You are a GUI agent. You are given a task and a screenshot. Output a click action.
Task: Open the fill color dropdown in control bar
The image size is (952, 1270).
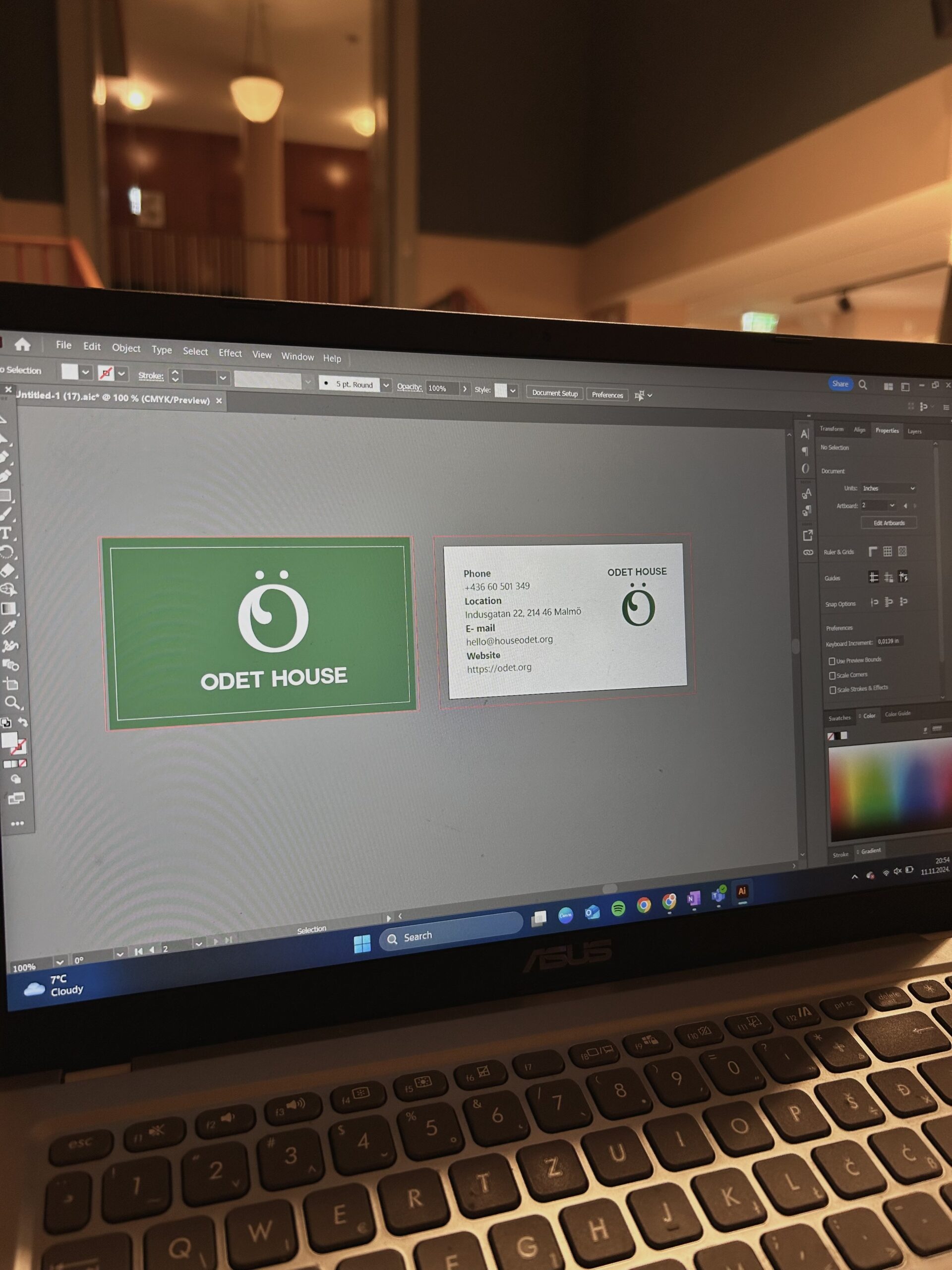point(85,372)
